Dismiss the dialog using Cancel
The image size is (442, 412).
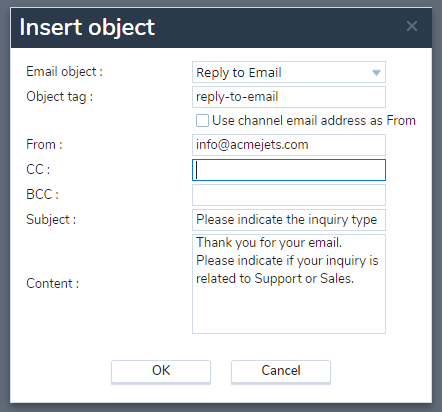tap(281, 371)
